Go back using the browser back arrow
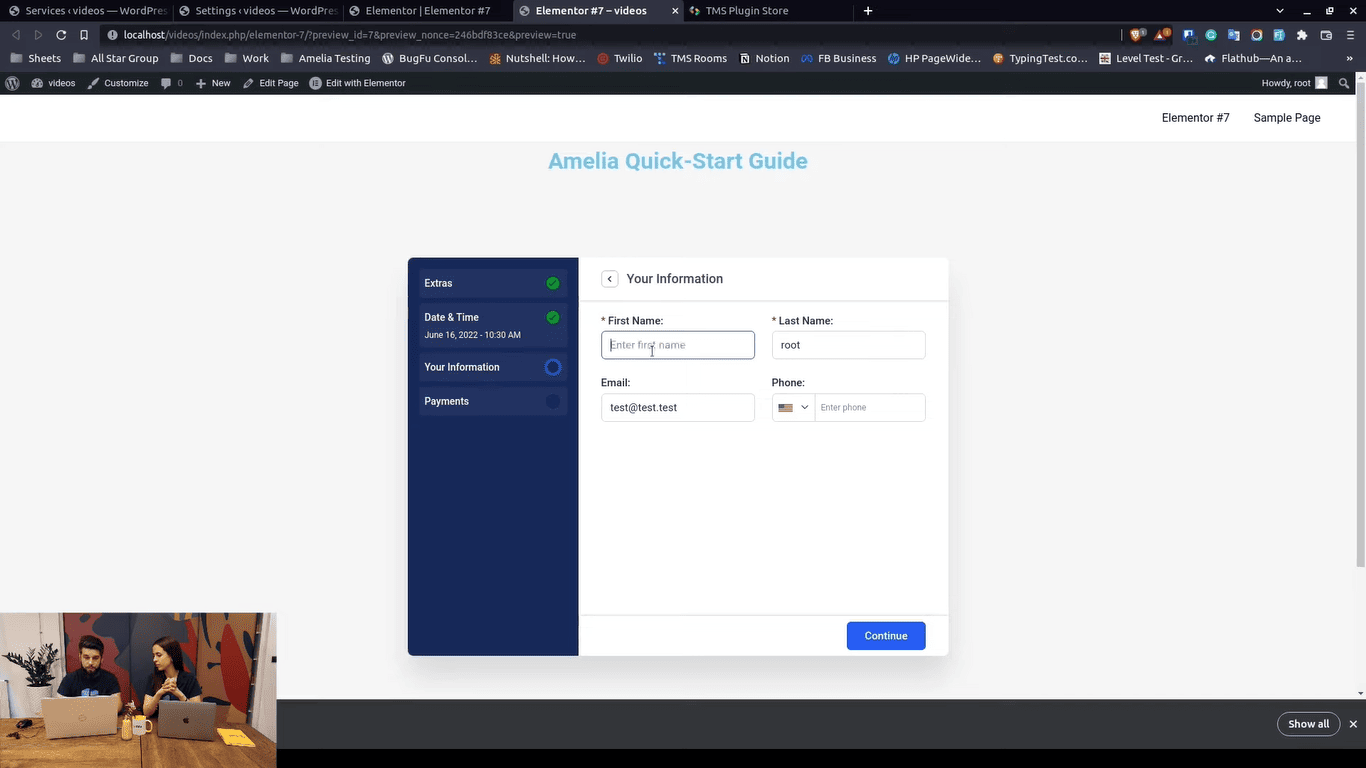 (16, 35)
